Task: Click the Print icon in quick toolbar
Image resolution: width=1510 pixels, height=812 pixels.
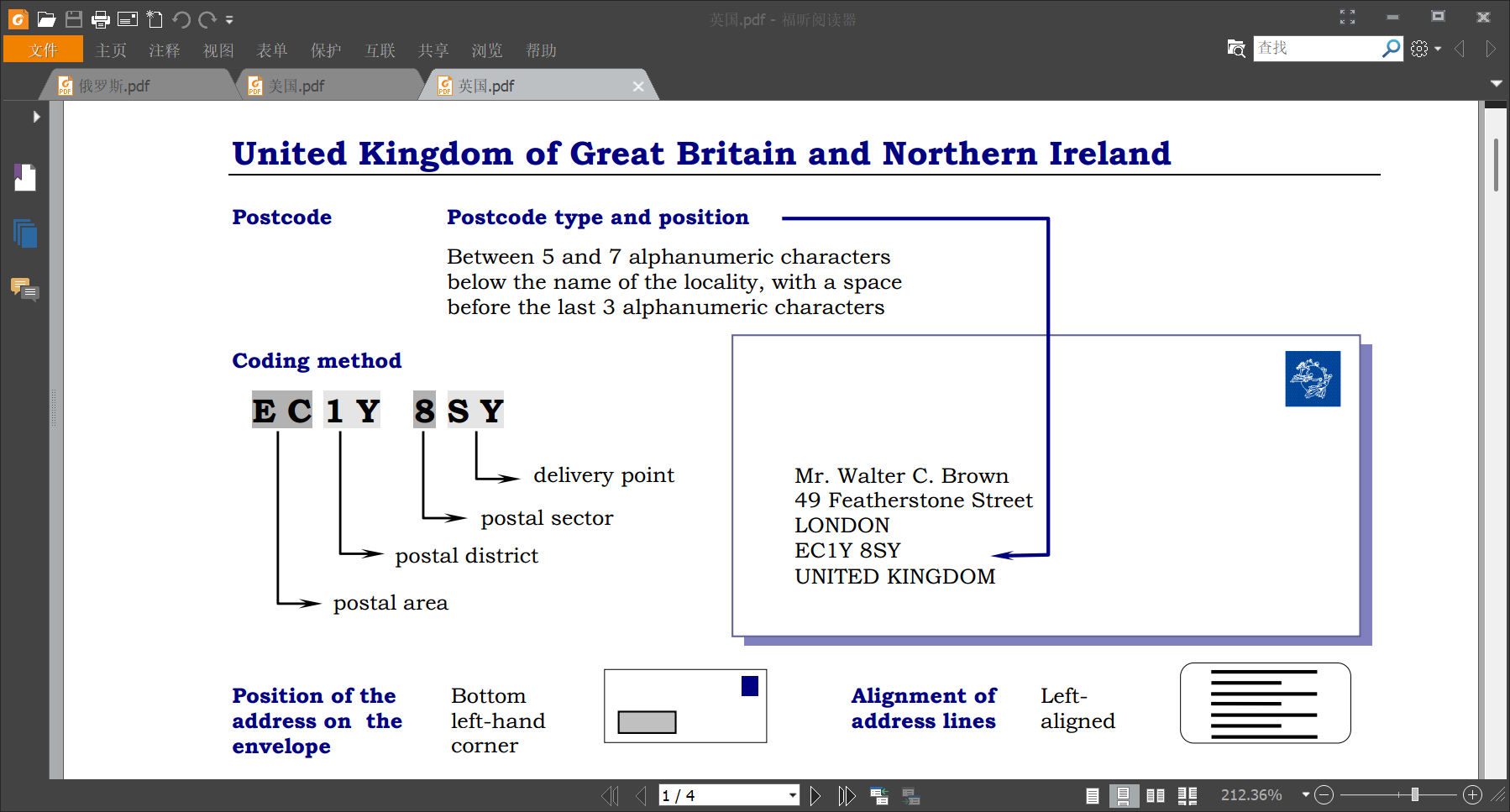Action: (x=101, y=18)
